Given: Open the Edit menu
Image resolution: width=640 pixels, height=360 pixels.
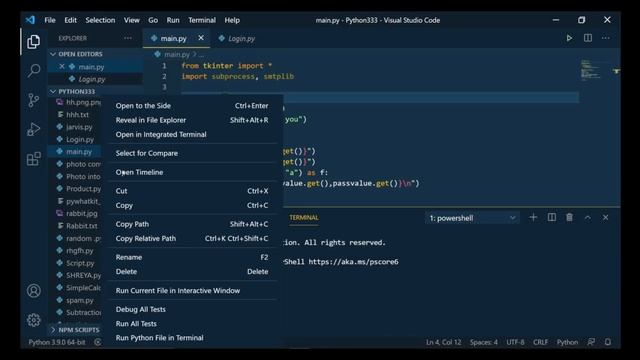Looking at the screenshot, I should coord(70,20).
